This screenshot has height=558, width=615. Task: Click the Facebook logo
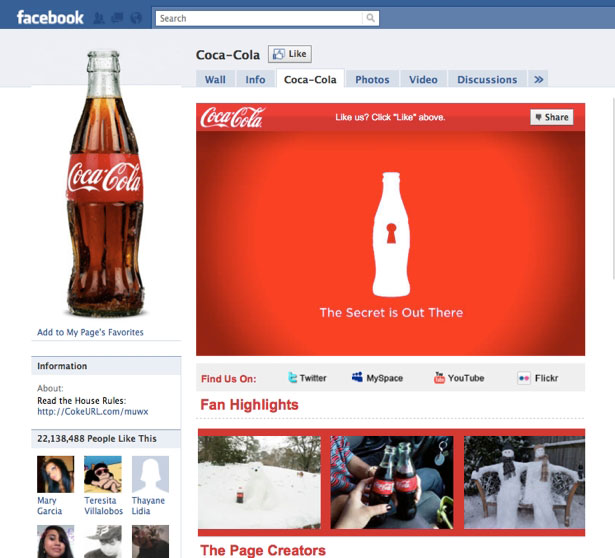point(50,18)
